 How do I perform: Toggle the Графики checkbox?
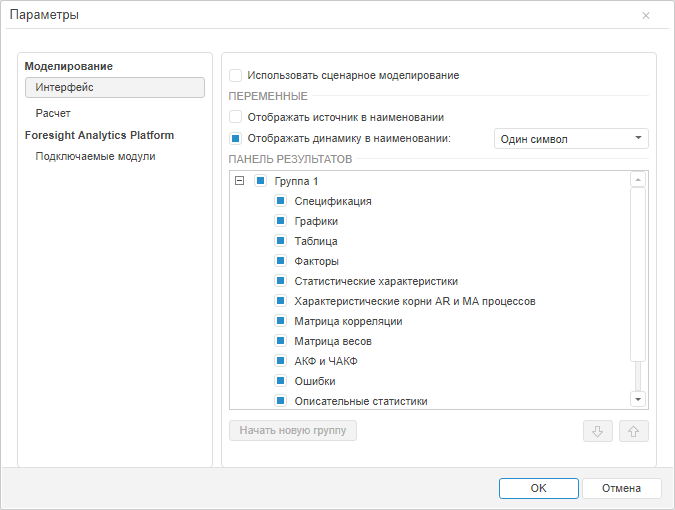pos(281,221)
